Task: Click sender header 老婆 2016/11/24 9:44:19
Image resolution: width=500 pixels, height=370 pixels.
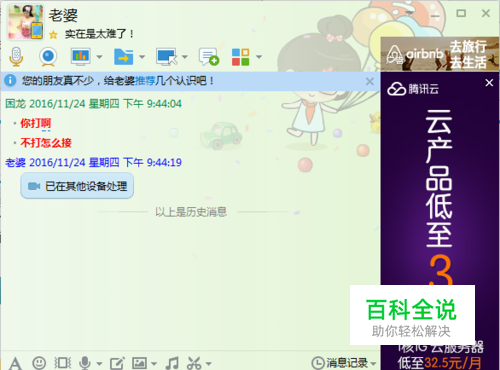Action: pyautogui.click(x=93, y=163)
